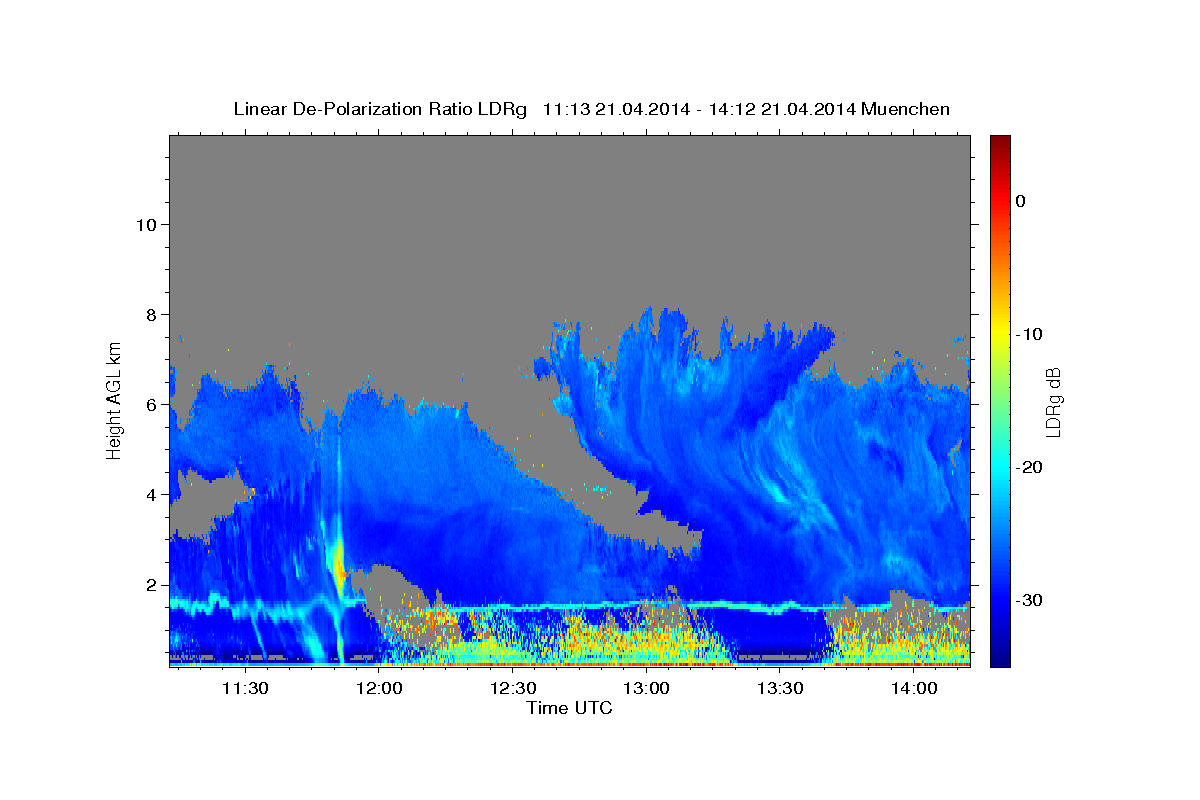Click the 13:00 time axis label

(x=646, y=688)
